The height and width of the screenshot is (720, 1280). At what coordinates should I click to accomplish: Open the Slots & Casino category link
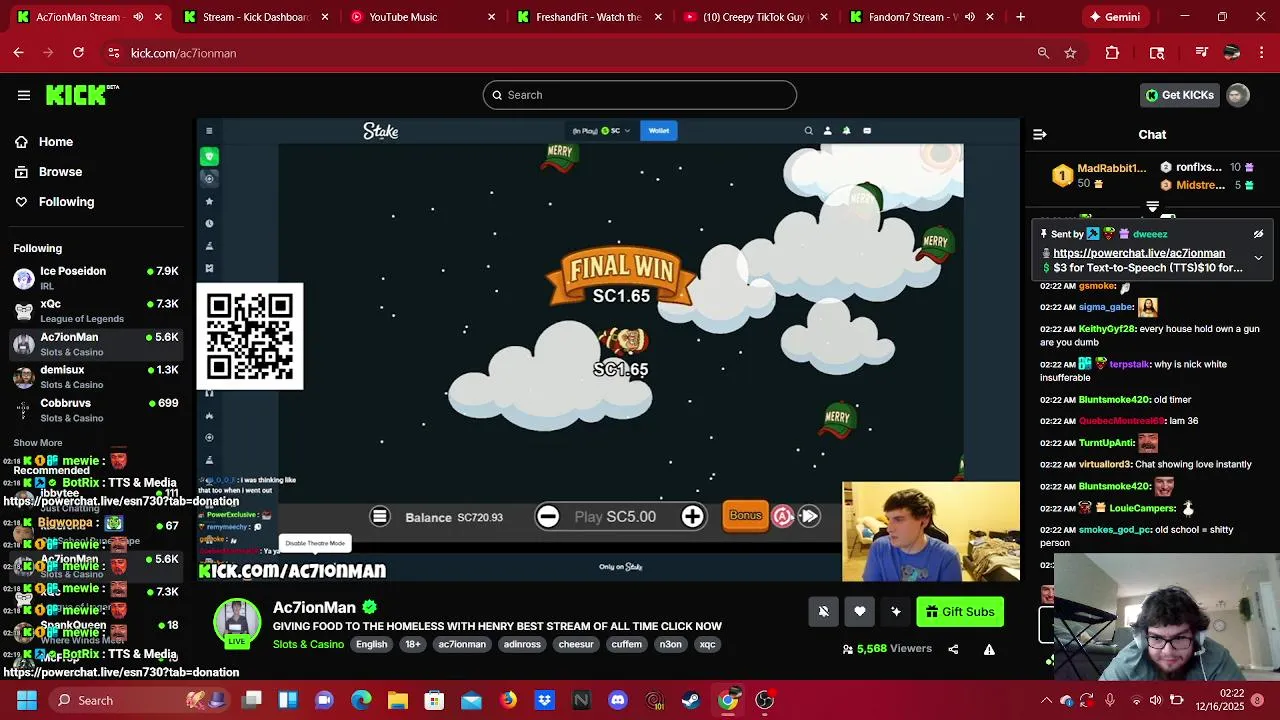[x=308, y=644]
